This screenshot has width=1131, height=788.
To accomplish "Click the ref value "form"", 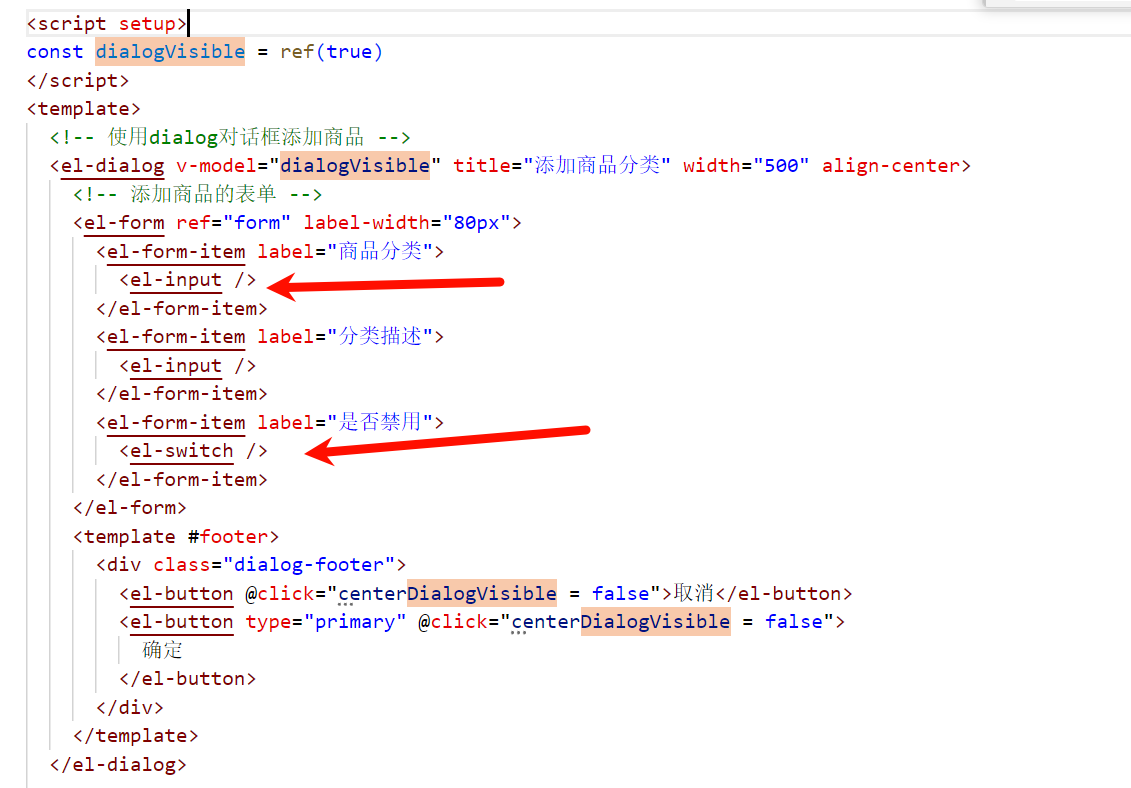I will 257,223.
